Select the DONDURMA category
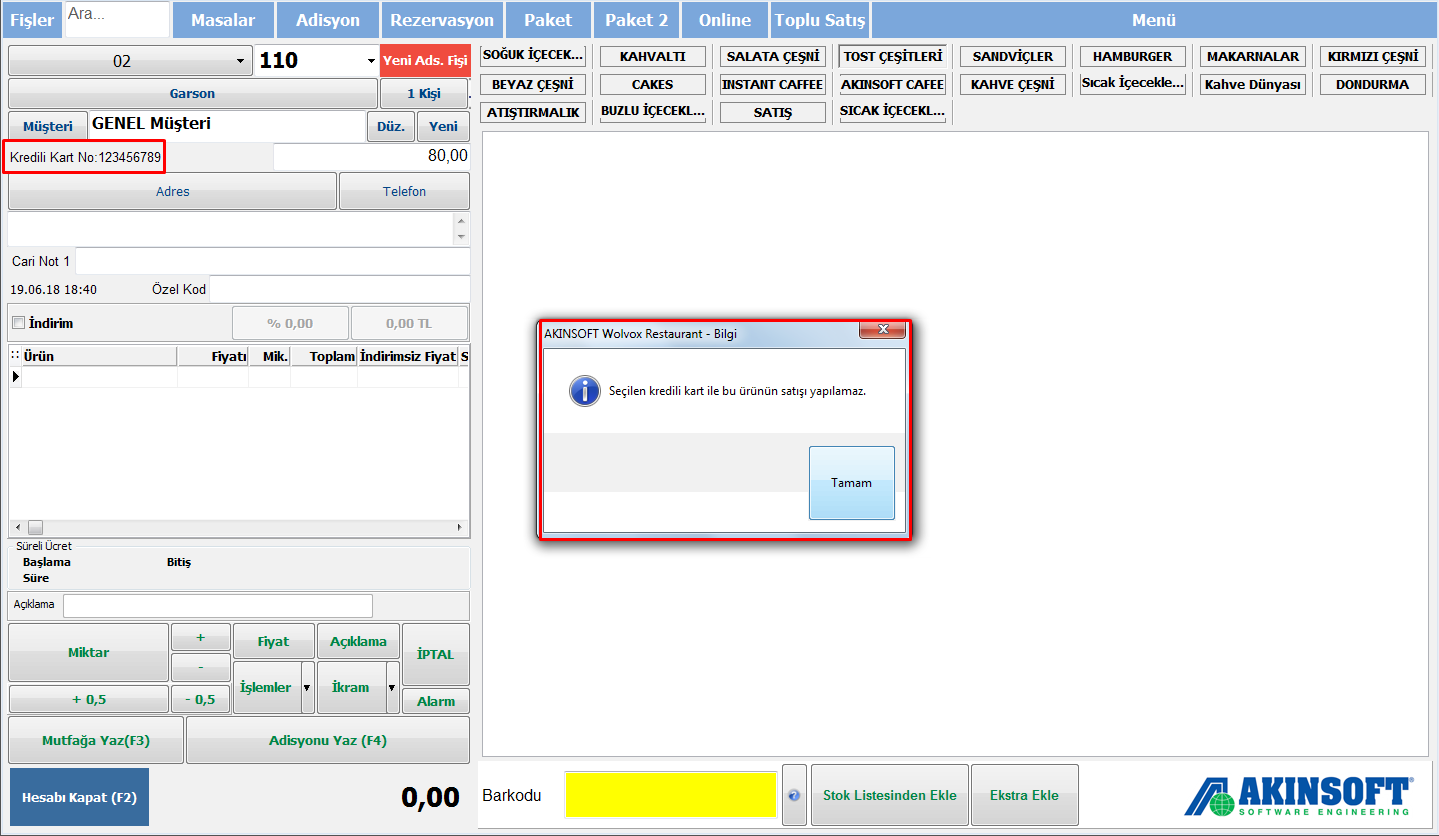The image size is (1439, 836). pos(1372,85)
